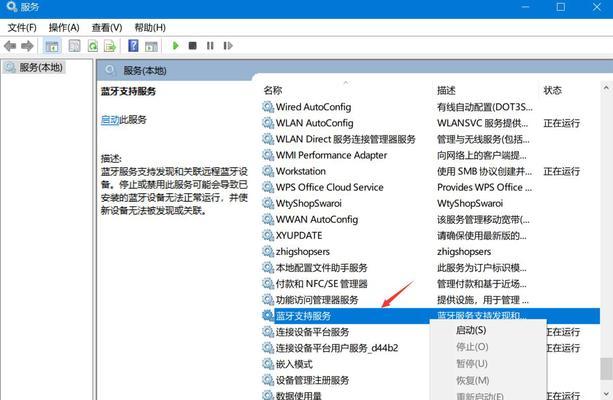Click the 有线自动配置(DOT3S... description cell
This screenshot has height=400, width=613.
[x=484, y=107]
